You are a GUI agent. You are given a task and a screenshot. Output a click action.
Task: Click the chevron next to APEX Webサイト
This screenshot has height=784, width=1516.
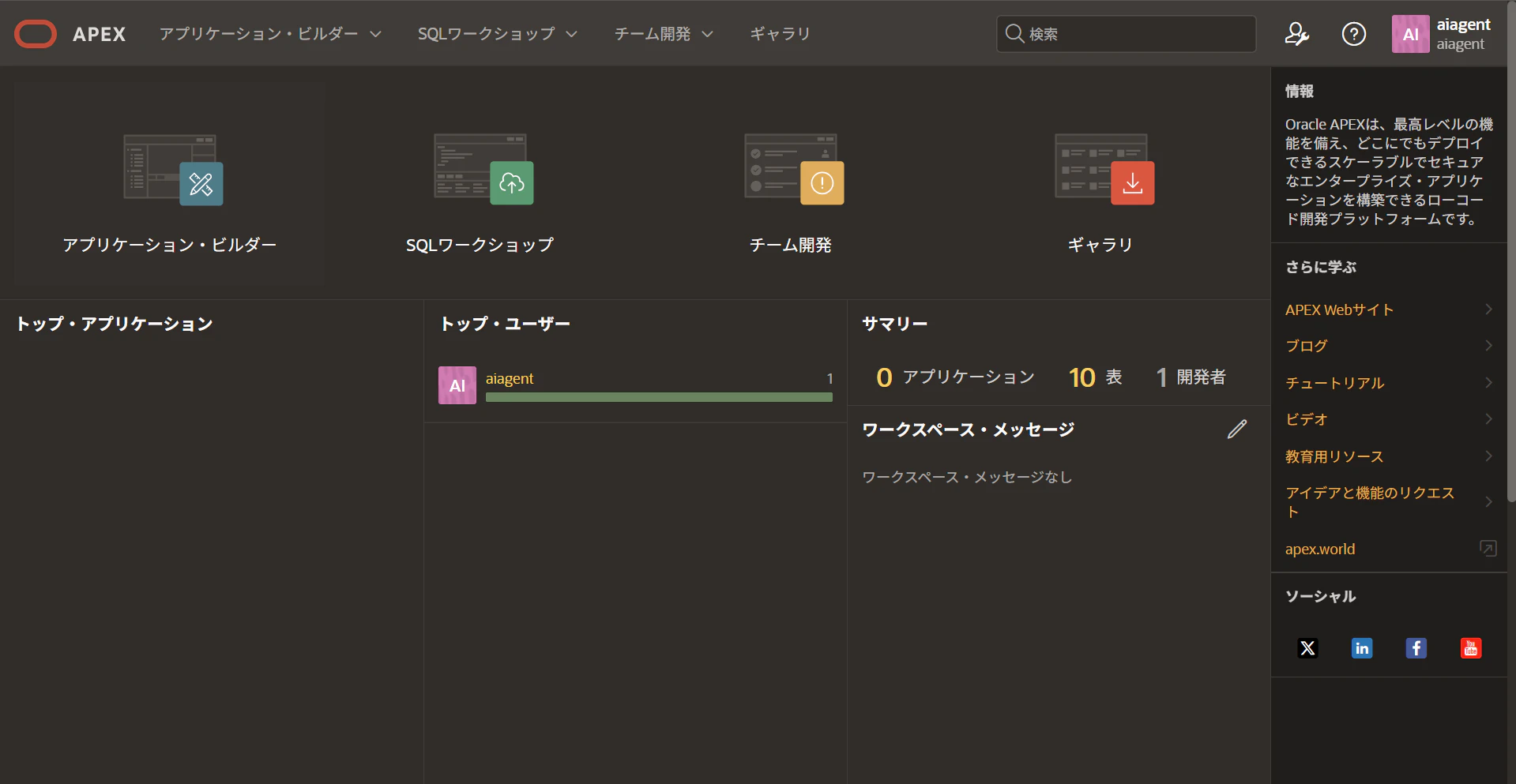[x=1488, y=309]
